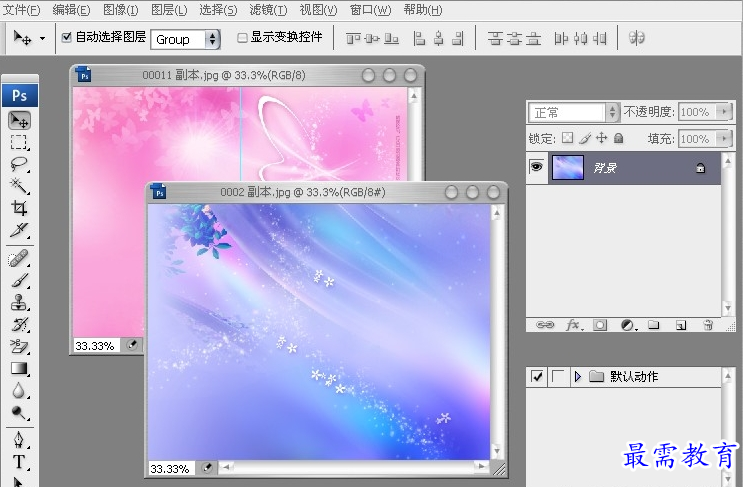Click the Ps logo atop toolbox
Screen dimensions: 745x487
[x=19, y=95]
